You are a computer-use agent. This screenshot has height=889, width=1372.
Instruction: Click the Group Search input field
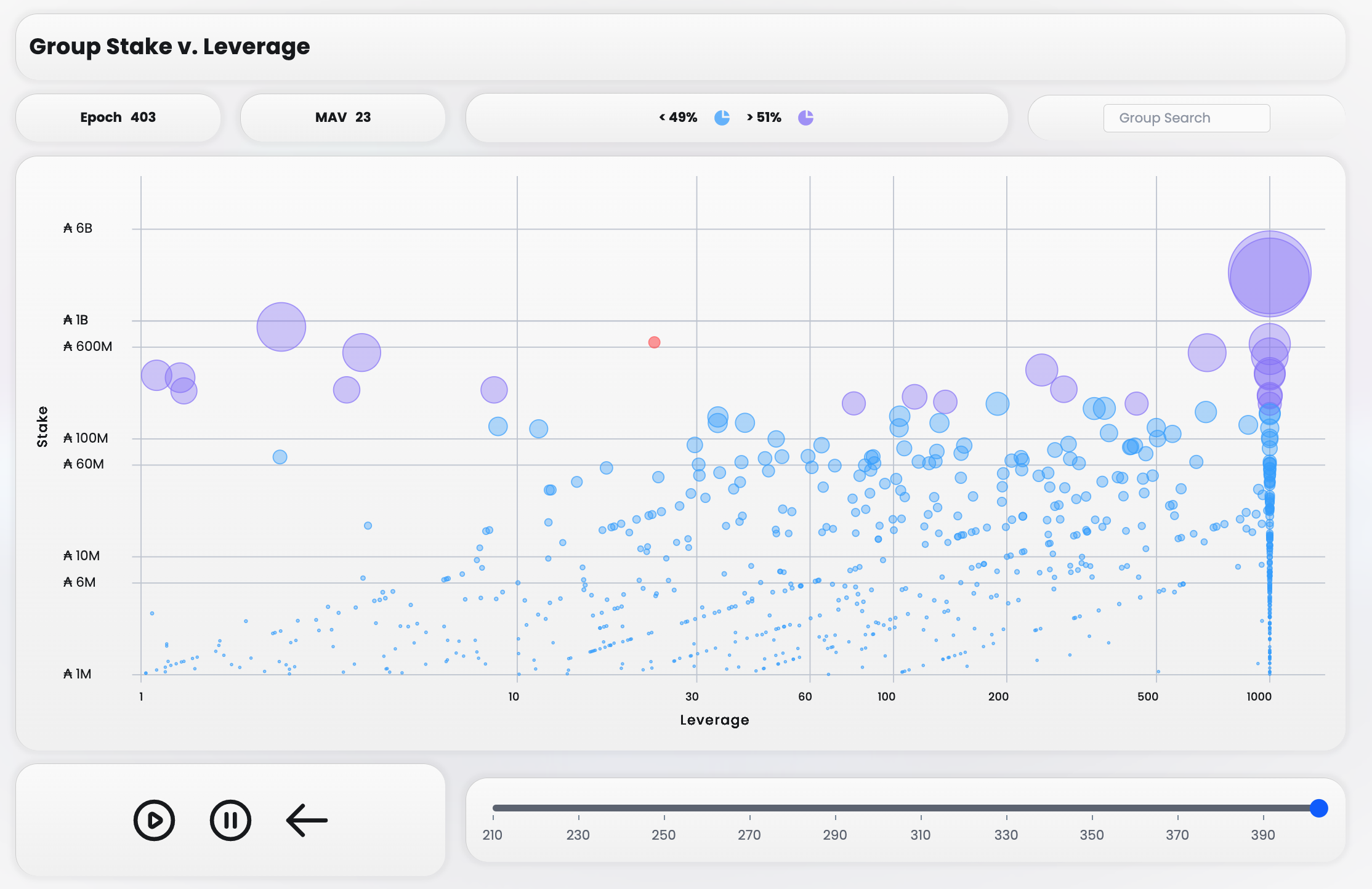(x=1186, y=118)
